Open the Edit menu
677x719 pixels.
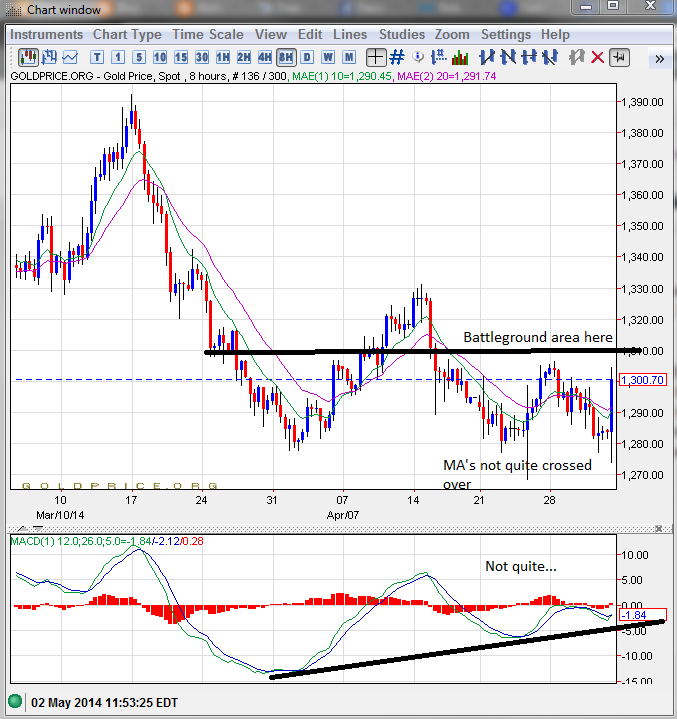click(310, 34)
